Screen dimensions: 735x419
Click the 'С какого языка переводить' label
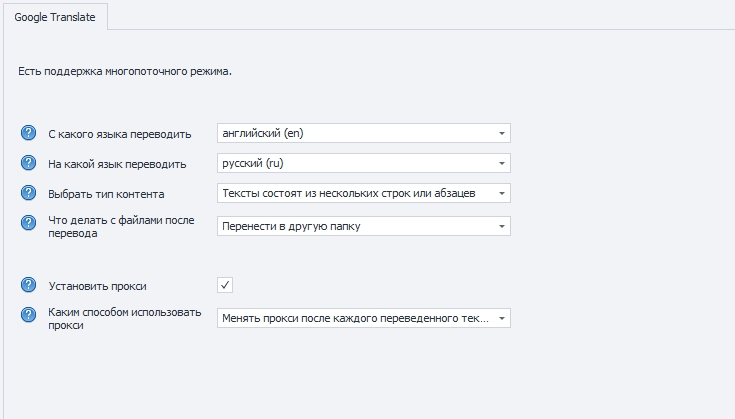(x=120, y=134)
